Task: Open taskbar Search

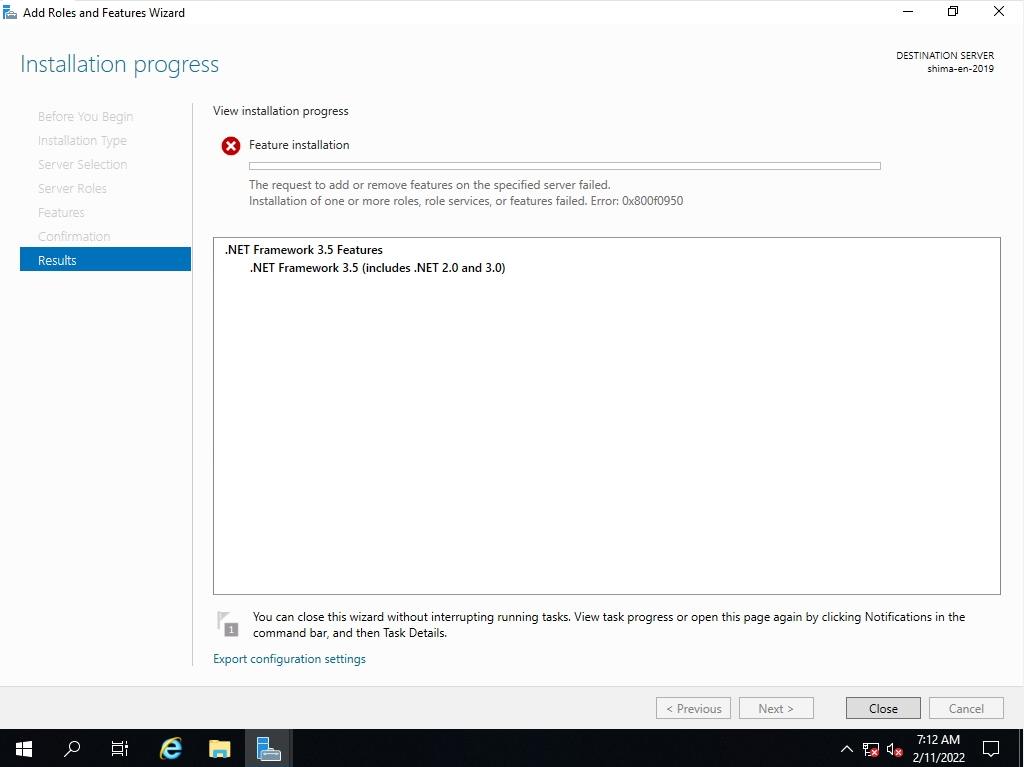Action: click(72, 748)
